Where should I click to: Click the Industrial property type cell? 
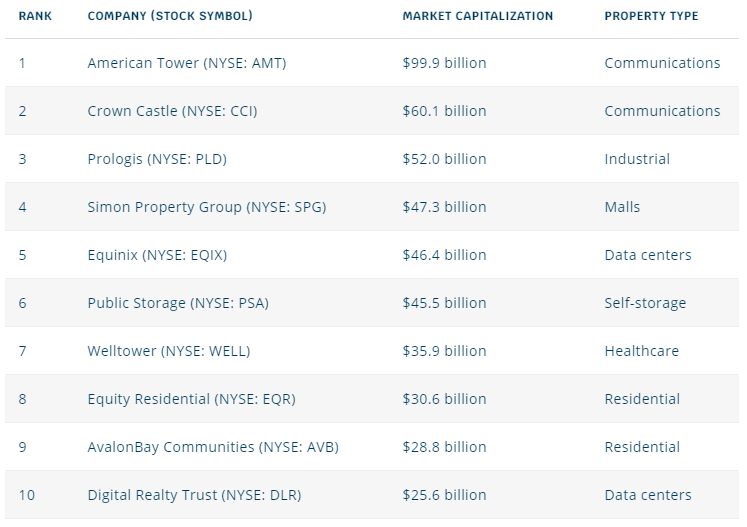(x=637, y=159)
